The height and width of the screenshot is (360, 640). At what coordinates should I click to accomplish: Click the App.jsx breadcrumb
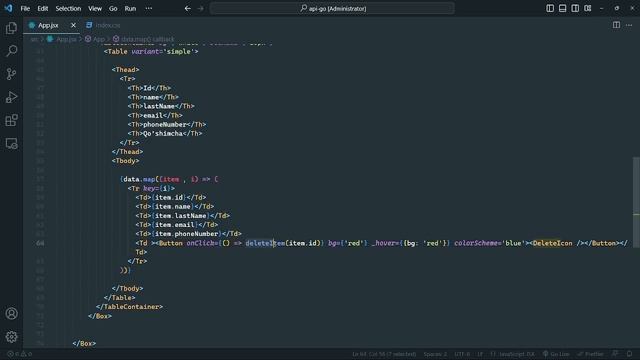(x=66, y=39)
